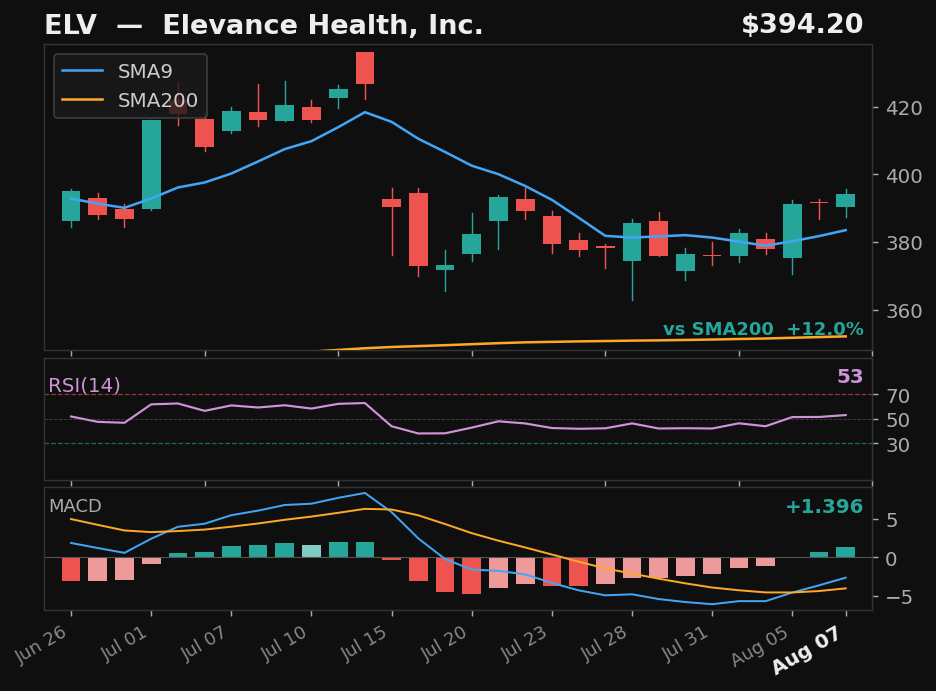Screen dimensions: 936x691
Task: Click the blue SMA9 line sample in legend
Action: (x=82, y=72)
